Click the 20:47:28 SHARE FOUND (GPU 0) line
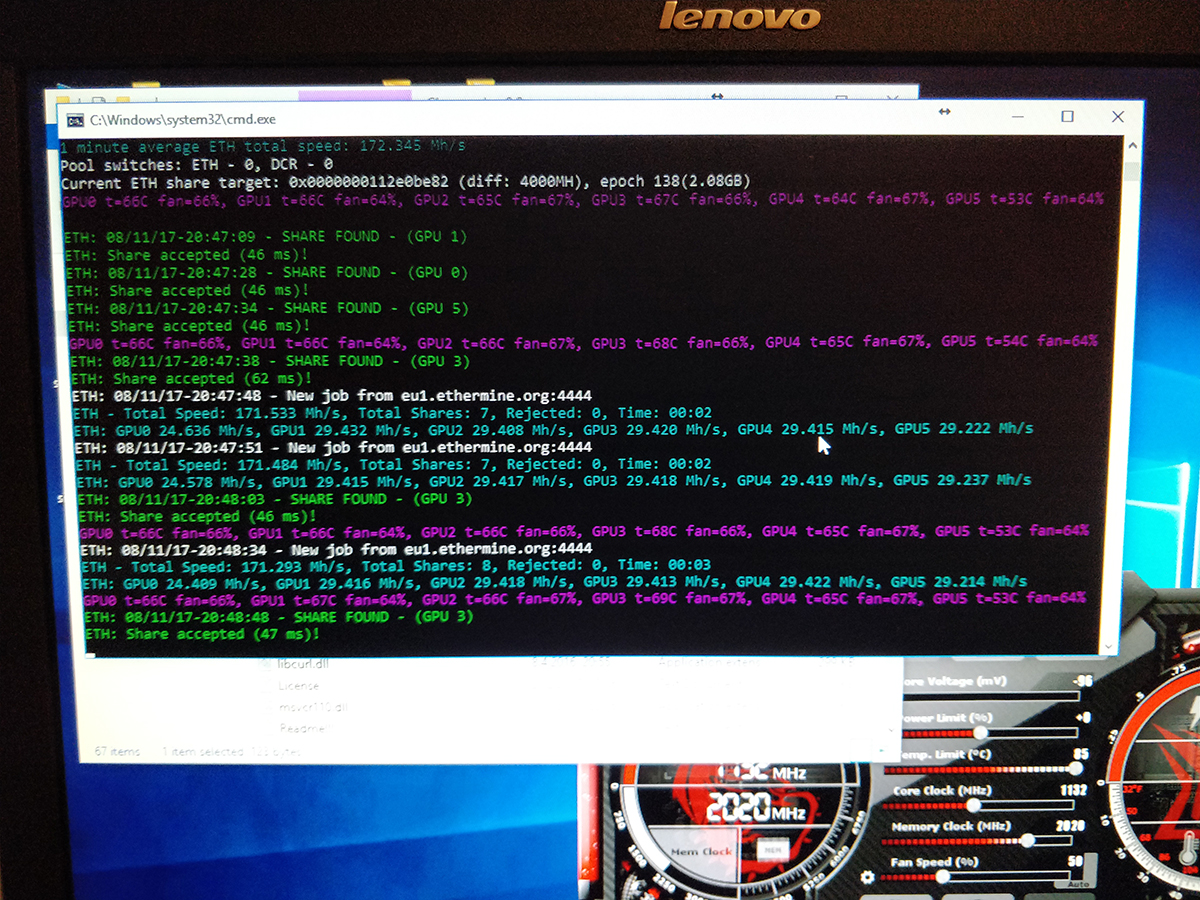Viewport: 1200px width, 900px height. coord(265,272)
